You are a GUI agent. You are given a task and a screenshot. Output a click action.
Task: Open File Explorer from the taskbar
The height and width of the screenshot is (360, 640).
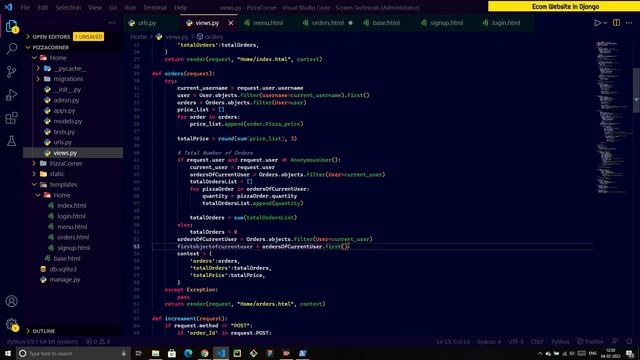click(156, 353)
